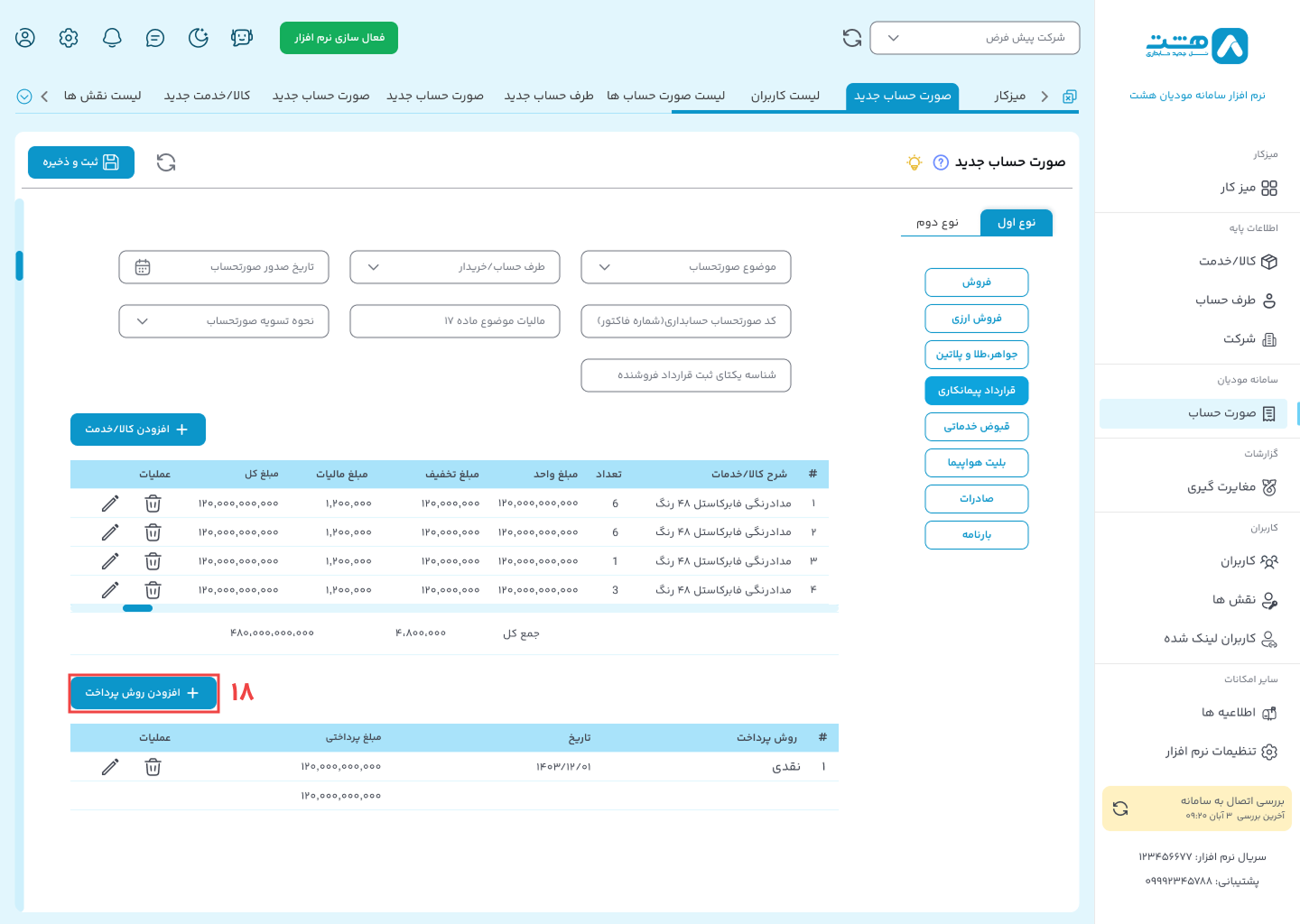Click the ثبت و ذخیره save button
The width and height of the screenshot is (1300, 924).
click(81, 162)
